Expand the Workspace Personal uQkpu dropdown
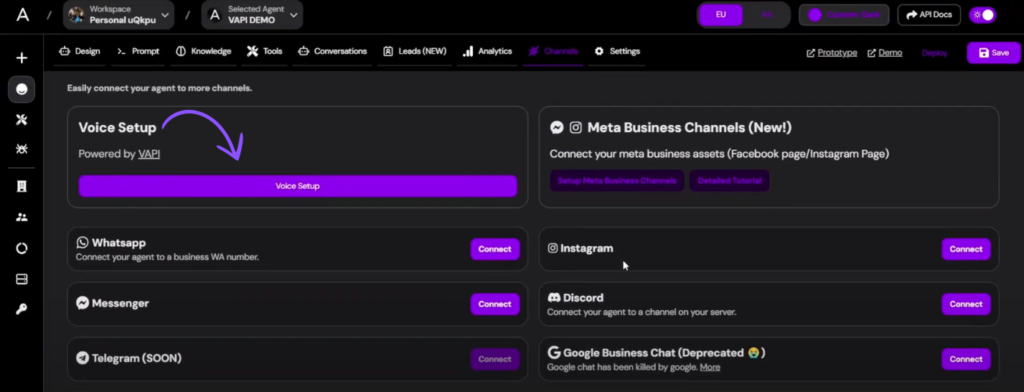1024x392 pixels. pos(119,14)
